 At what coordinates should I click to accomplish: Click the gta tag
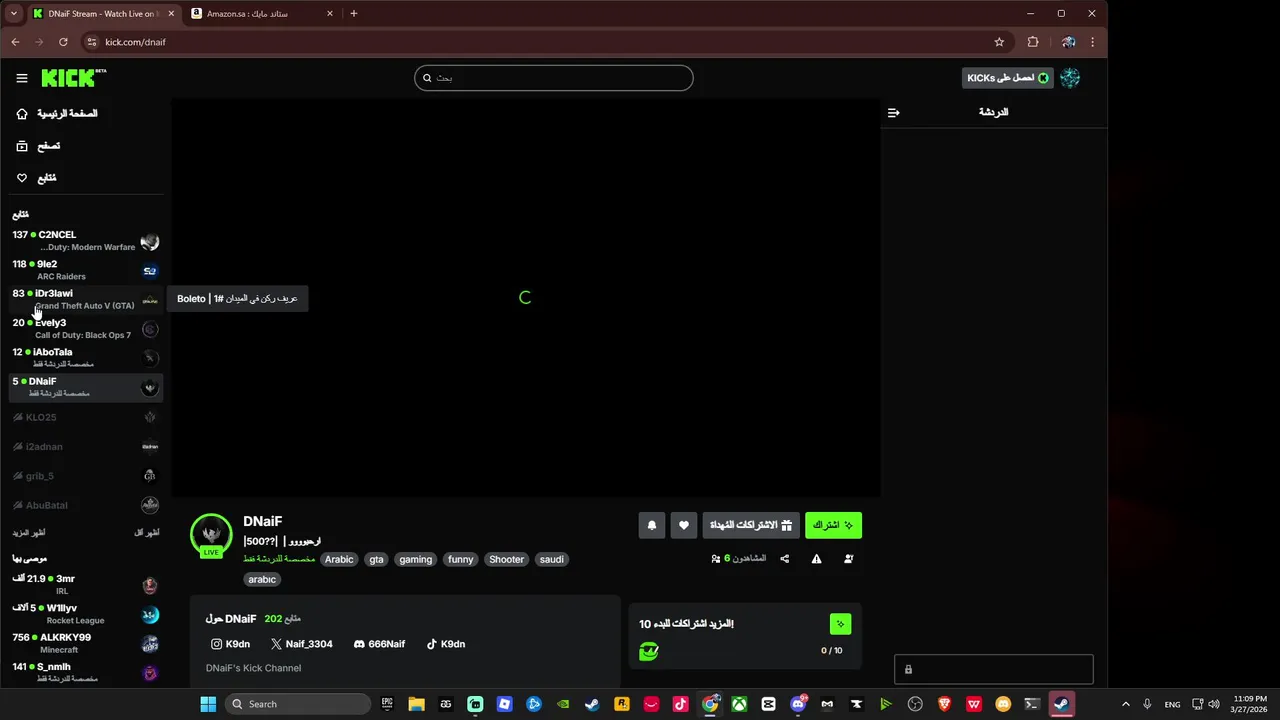pyautogui.click(x=376, y=560)
